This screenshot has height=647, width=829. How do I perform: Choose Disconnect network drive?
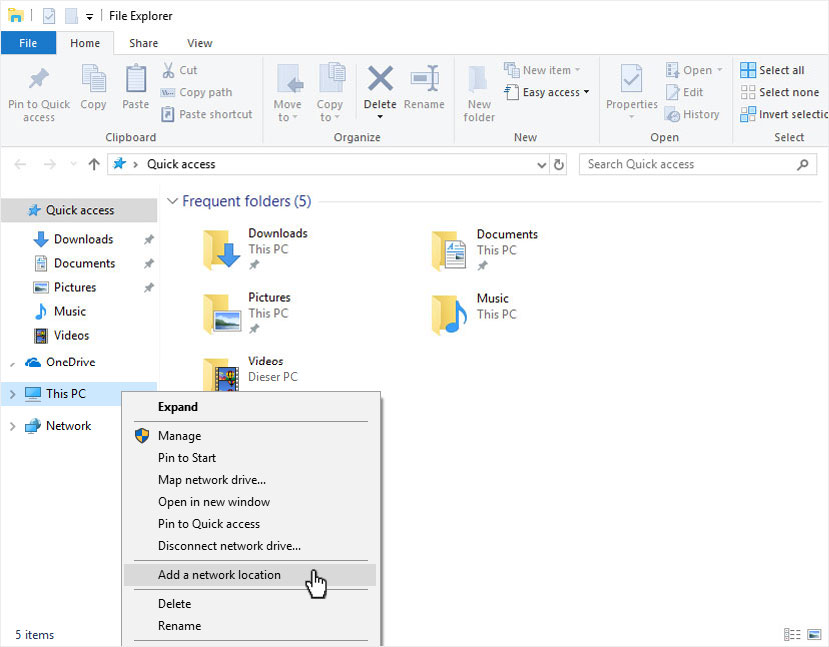pyautogui.click(x=251, y=546)
